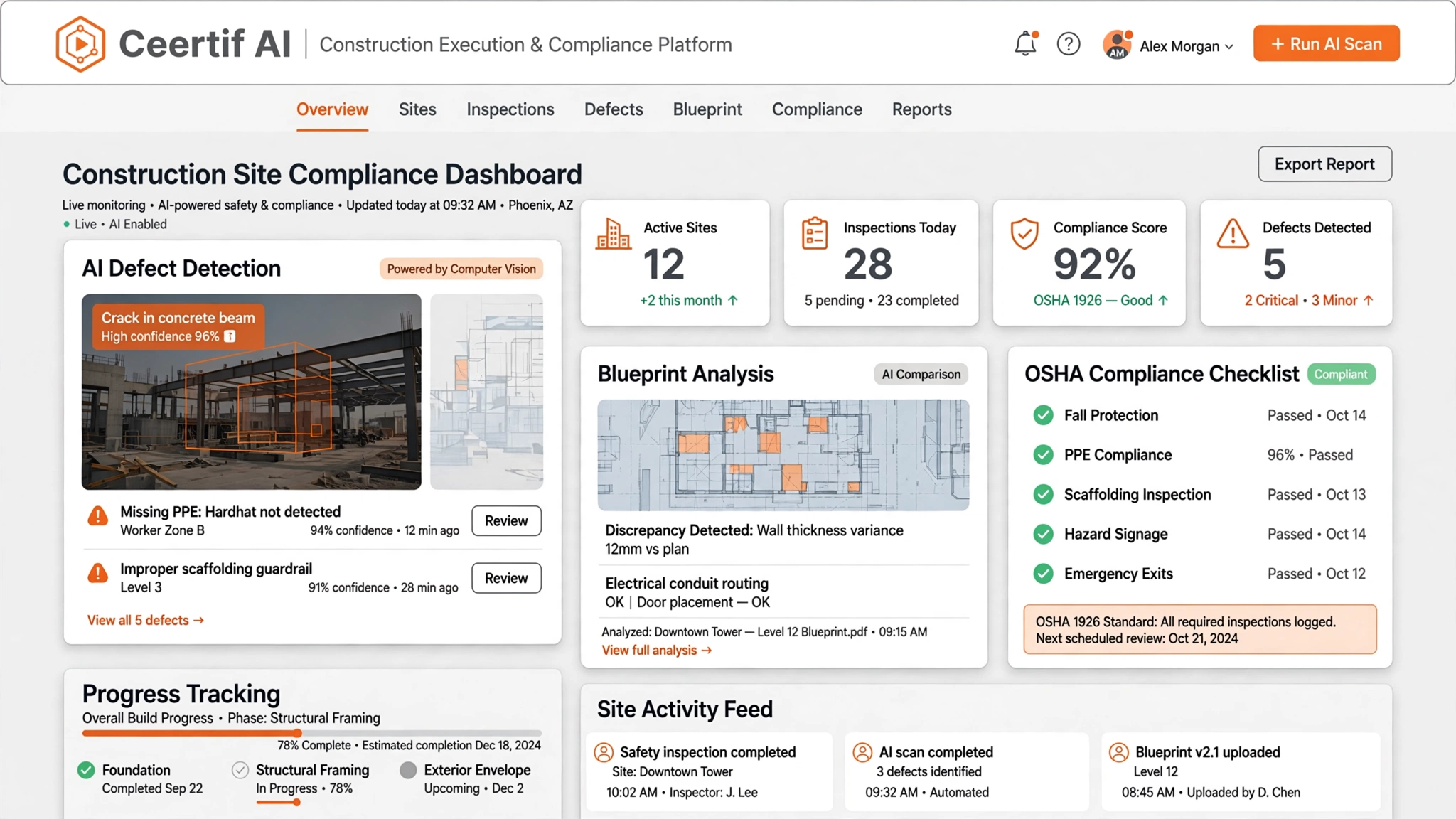Switch to the Reports tab

point(921,109)
